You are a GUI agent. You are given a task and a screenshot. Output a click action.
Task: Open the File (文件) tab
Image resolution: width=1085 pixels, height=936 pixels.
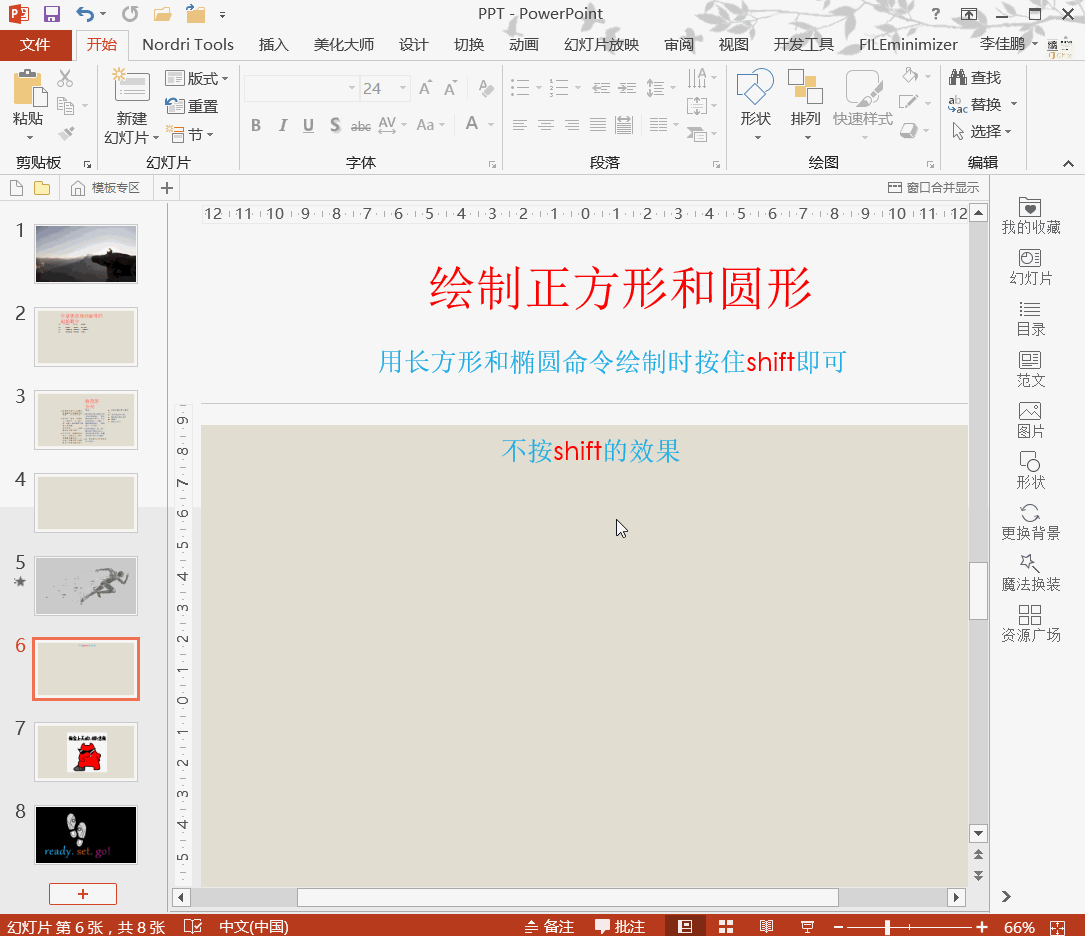tap(35, 45)
